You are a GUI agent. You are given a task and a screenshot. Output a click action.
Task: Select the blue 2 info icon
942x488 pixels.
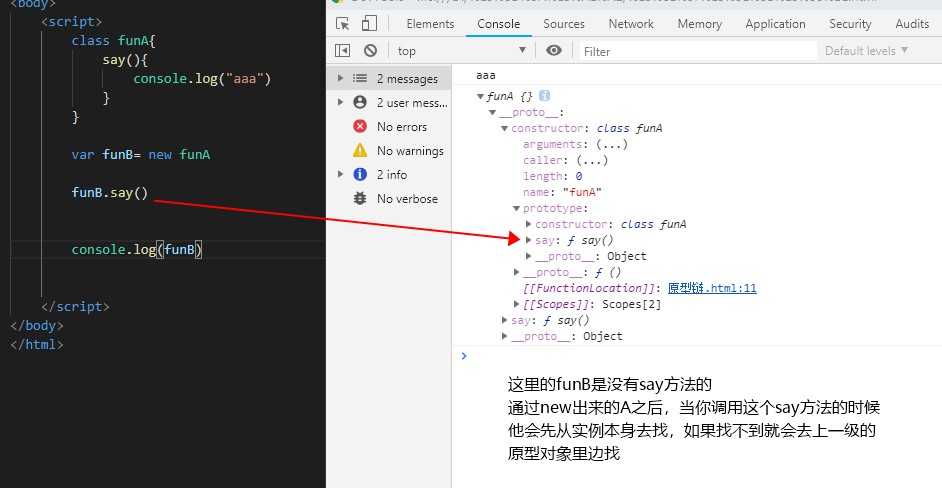coord(360,174)
